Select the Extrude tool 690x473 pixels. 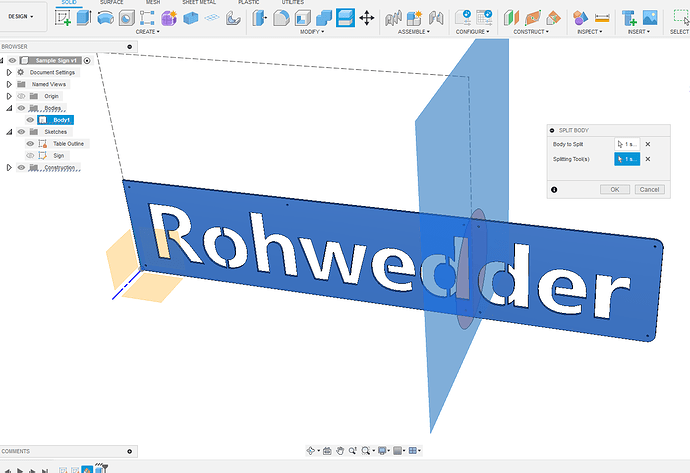pos(84,18)
